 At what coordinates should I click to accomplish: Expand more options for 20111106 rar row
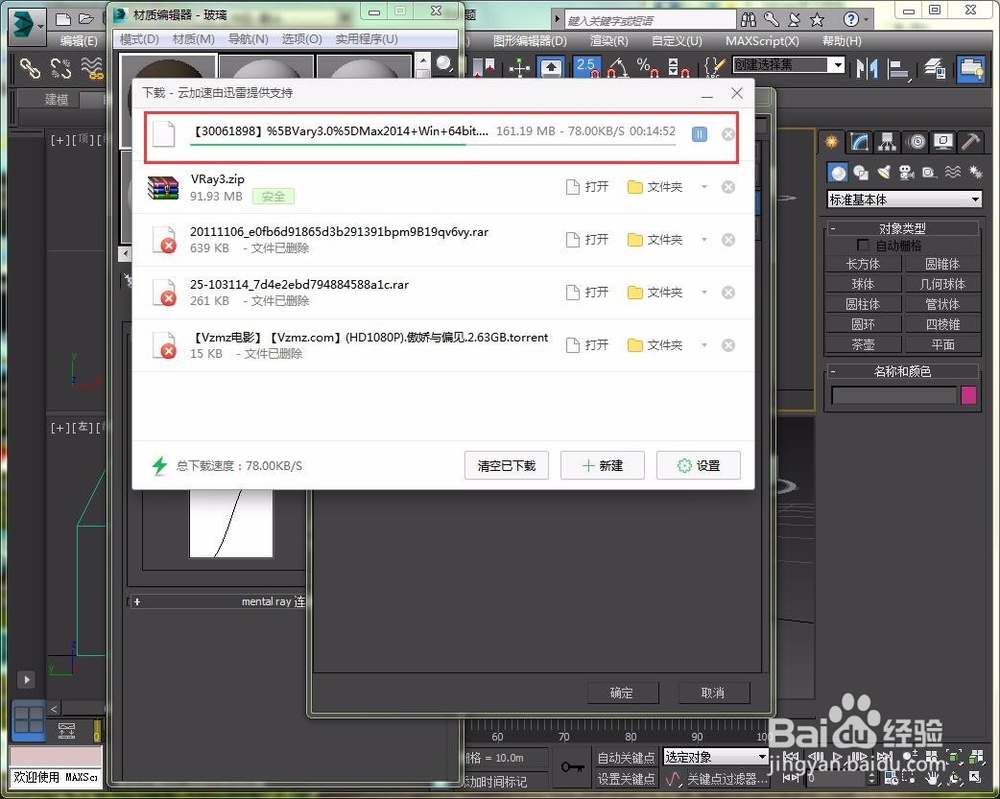pyautogui.click(x=704, y=240)
